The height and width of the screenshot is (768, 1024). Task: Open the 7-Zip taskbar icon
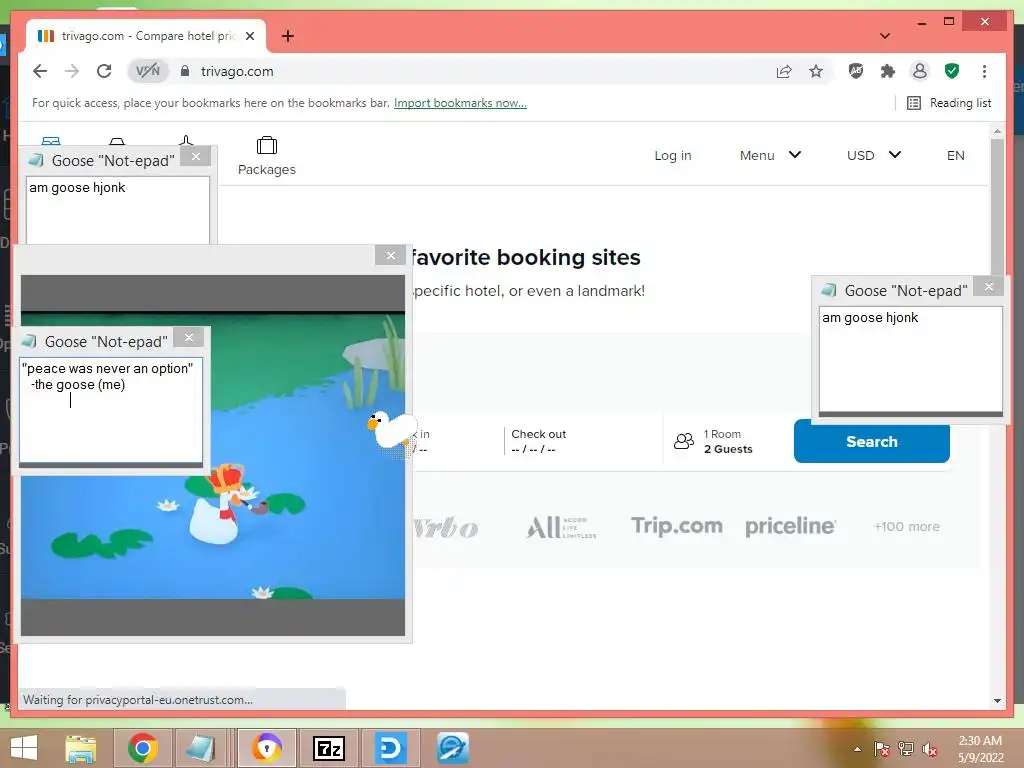pyautogui.click(x=328, y=748)
